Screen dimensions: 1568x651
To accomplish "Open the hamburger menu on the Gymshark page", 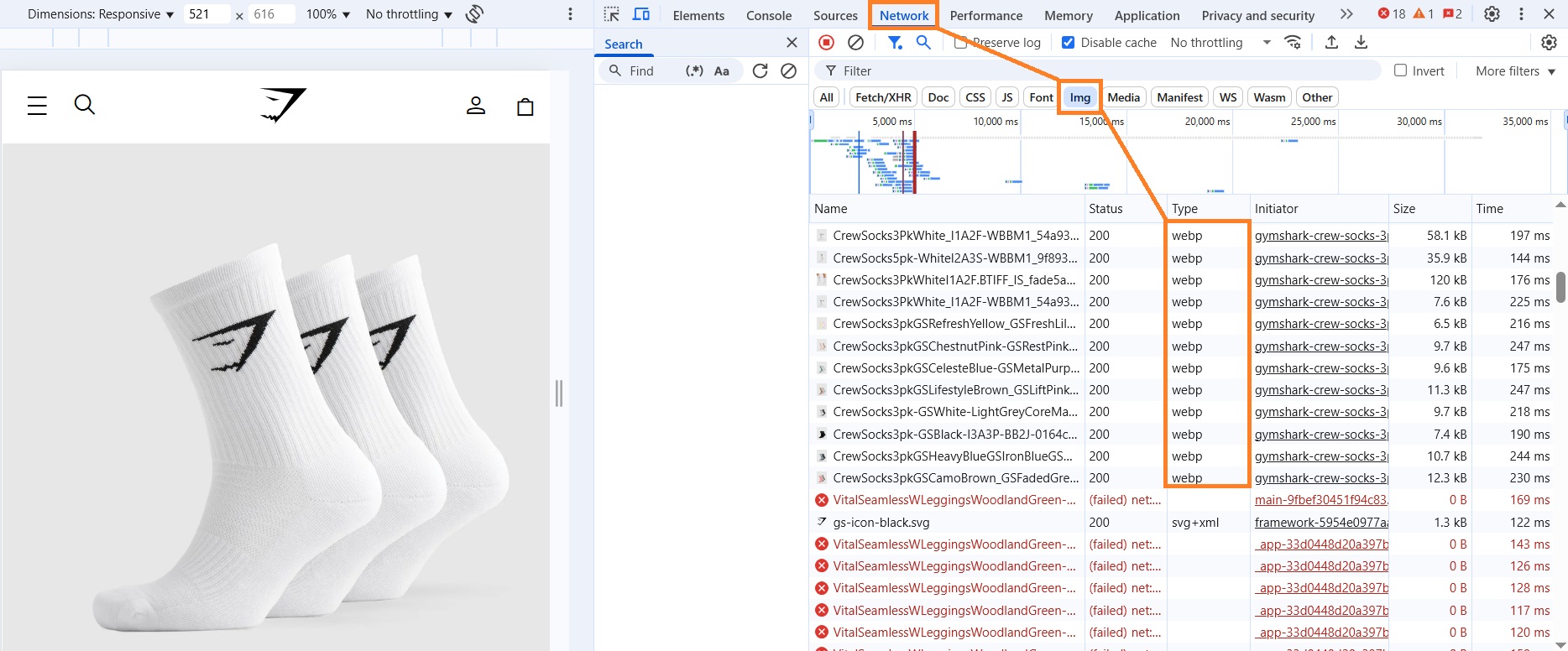I will coord(37,106).
